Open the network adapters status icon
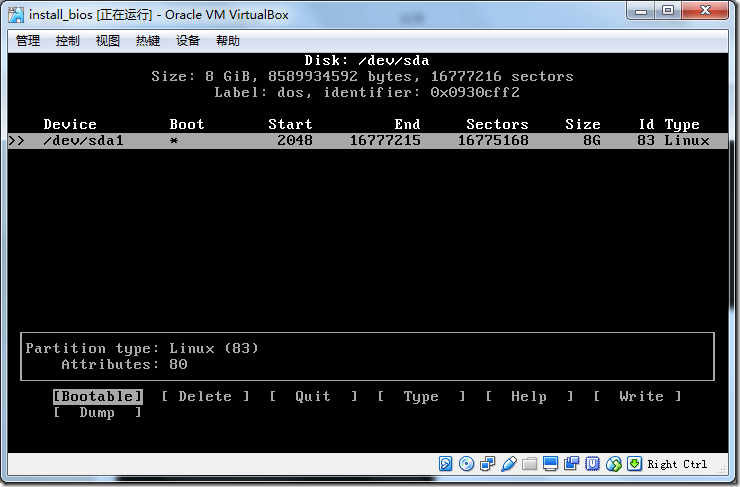 487,464
